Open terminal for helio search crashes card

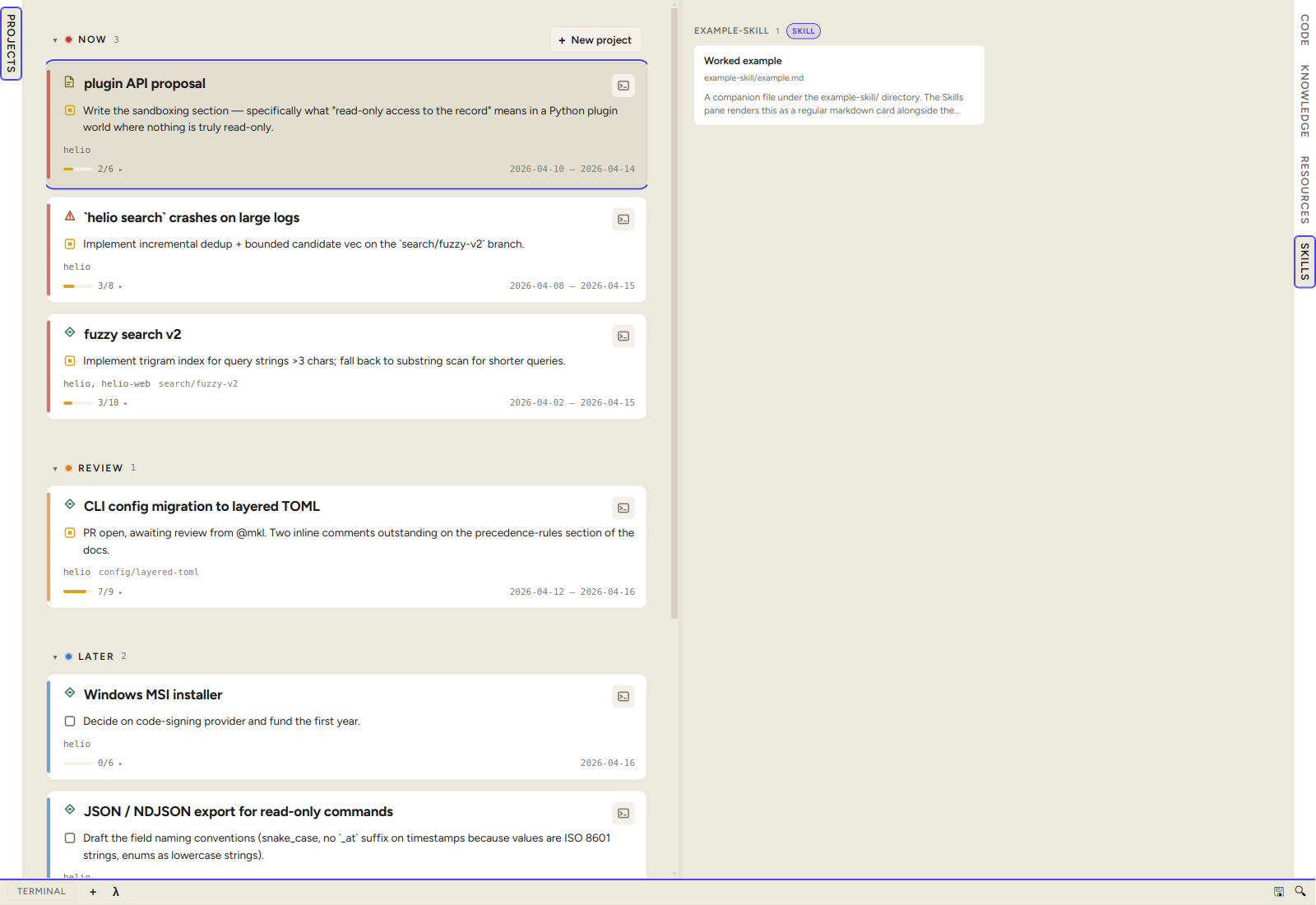coord(623,220)
